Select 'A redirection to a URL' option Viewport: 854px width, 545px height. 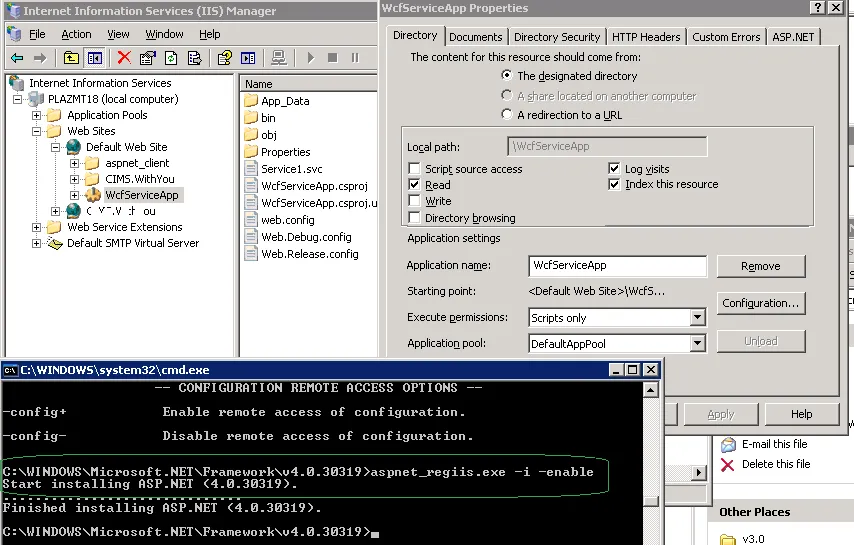pos(508,115)
